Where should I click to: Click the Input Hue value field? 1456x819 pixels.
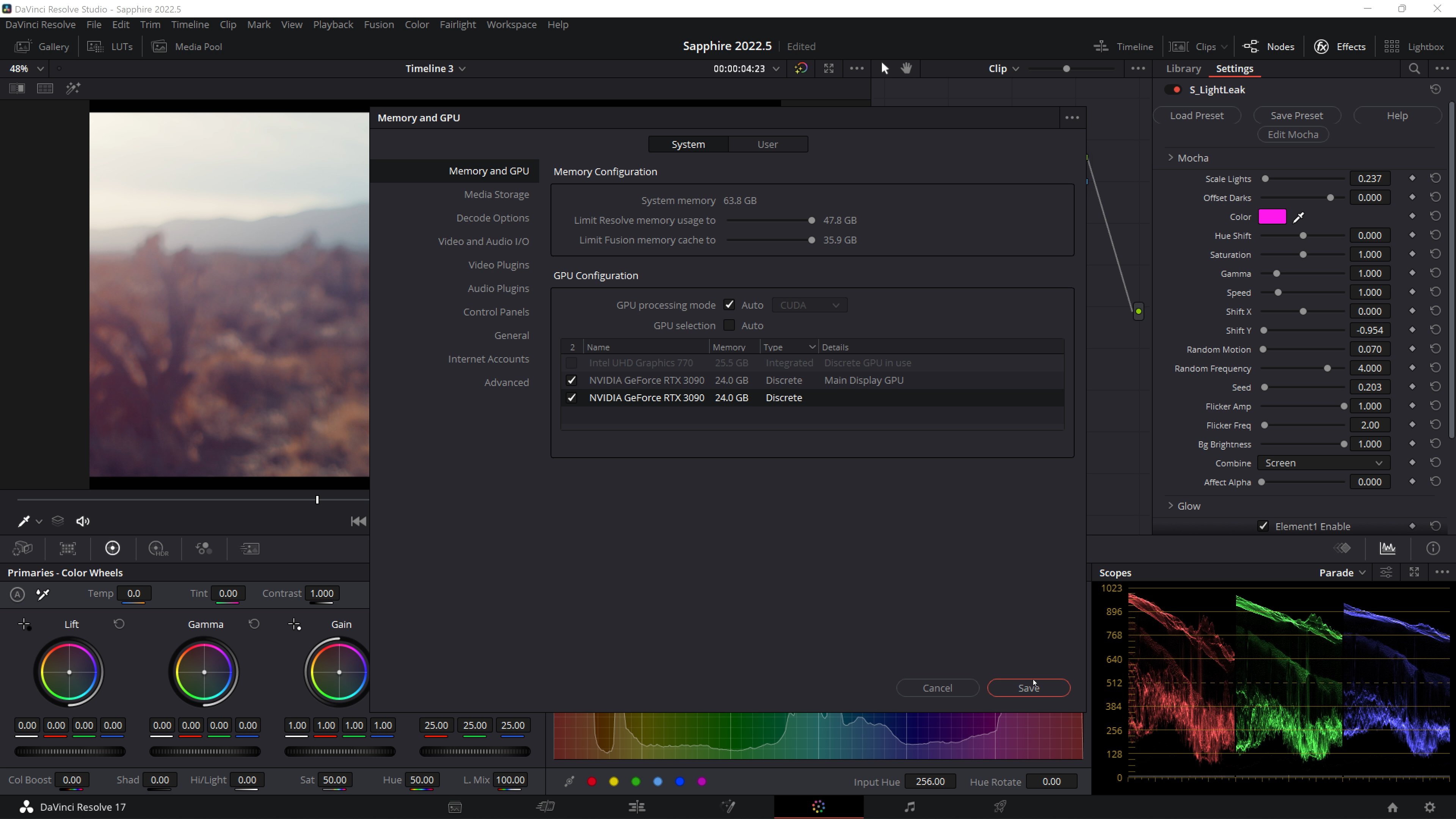930,782
